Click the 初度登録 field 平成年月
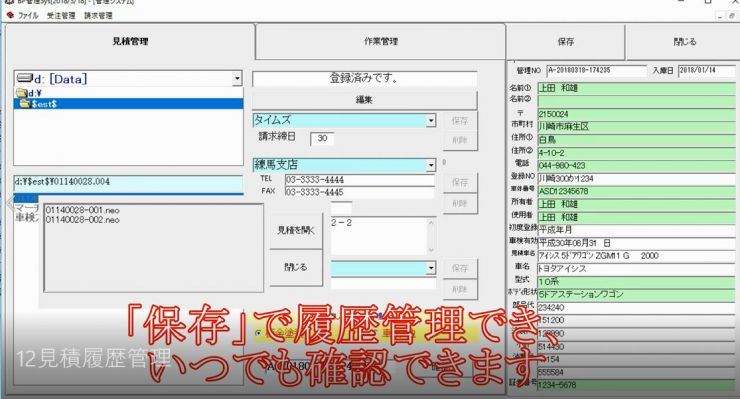740x399 pixels. coord(636,230)
